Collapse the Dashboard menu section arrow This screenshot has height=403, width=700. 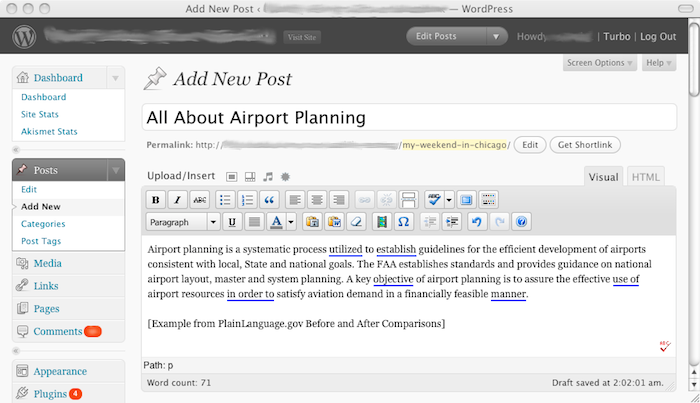(x=115, y=78)
